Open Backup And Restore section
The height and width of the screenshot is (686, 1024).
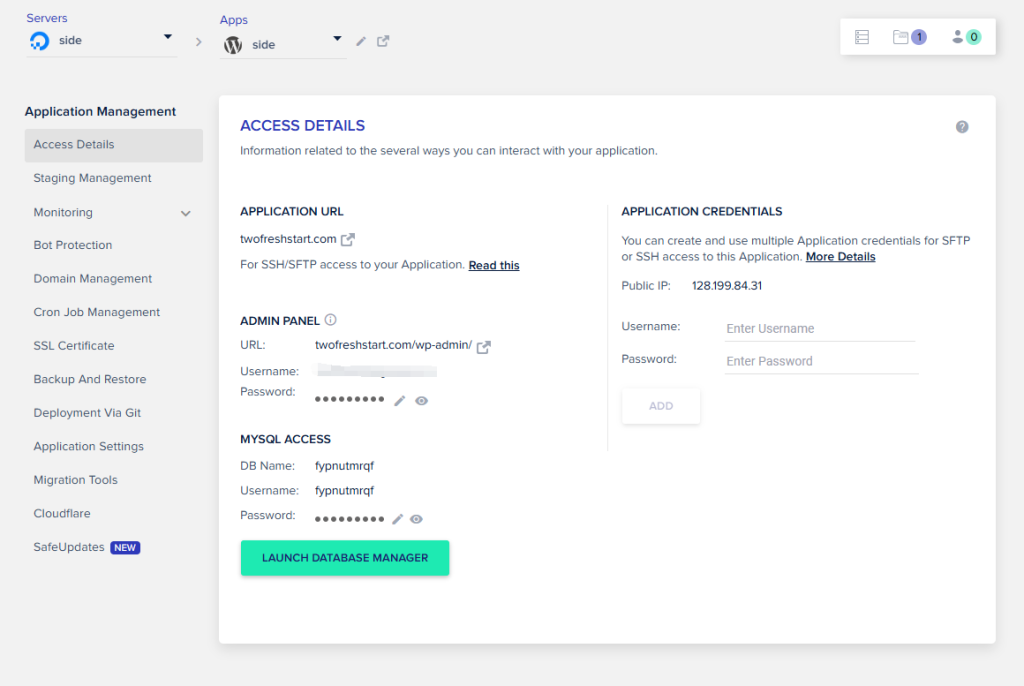click(89, 379)
